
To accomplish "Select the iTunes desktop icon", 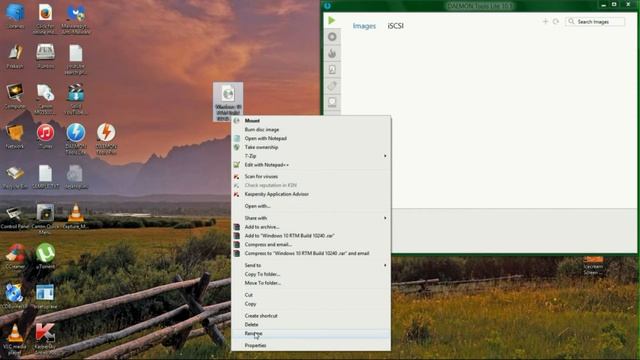I will [x=45, y=136].
